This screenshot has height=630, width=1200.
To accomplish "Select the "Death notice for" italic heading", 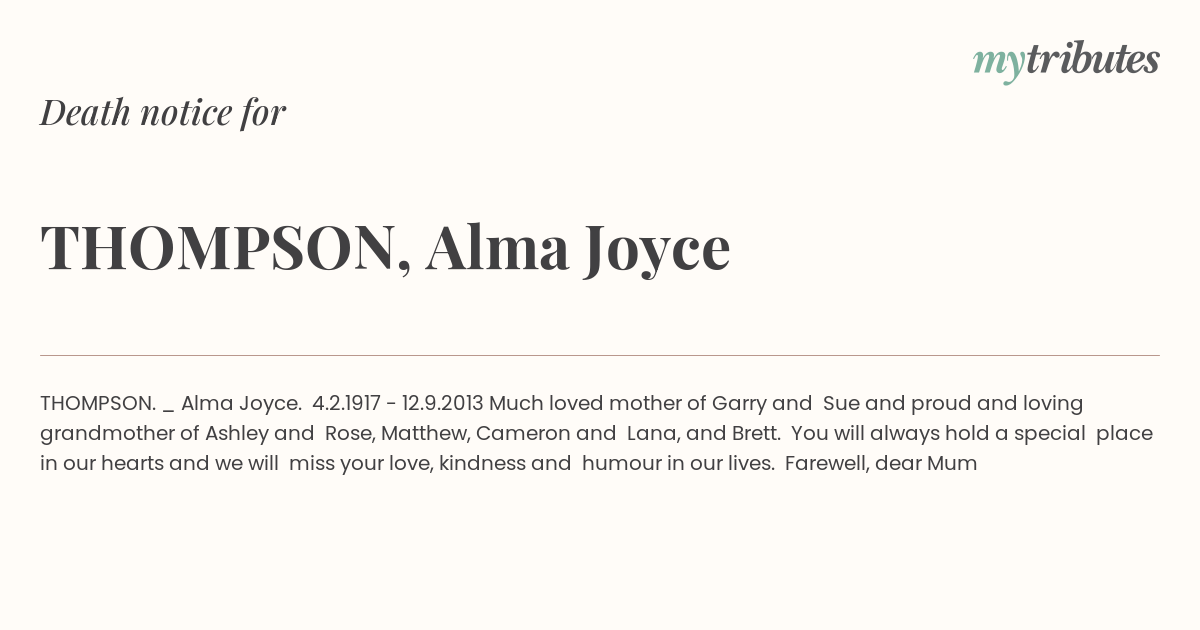I will (163, 112).
